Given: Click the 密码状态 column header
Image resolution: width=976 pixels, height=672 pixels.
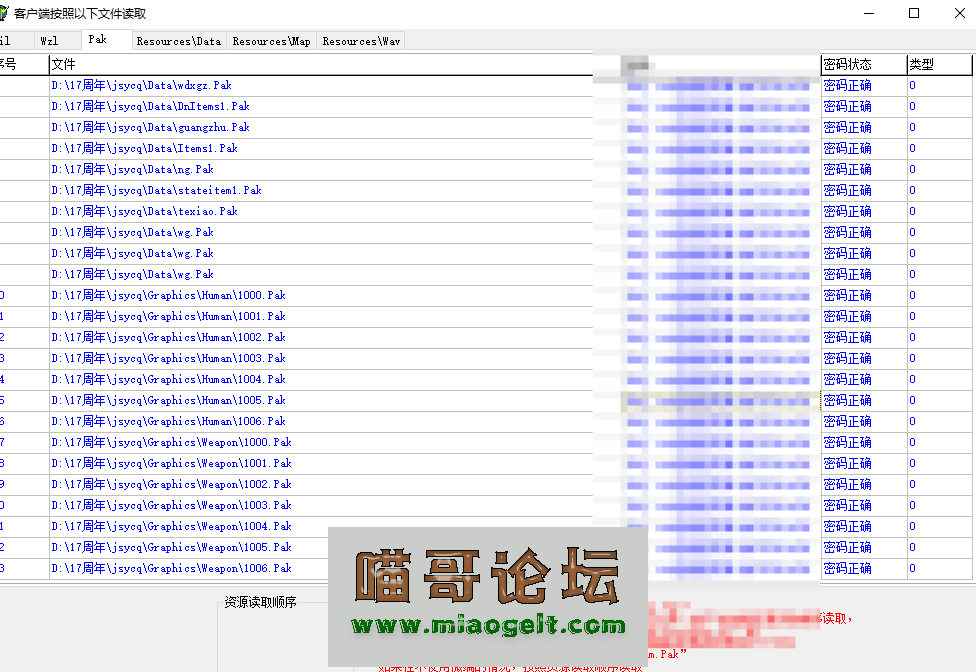Looking at the screenshot, I should (x=847, y=64).
